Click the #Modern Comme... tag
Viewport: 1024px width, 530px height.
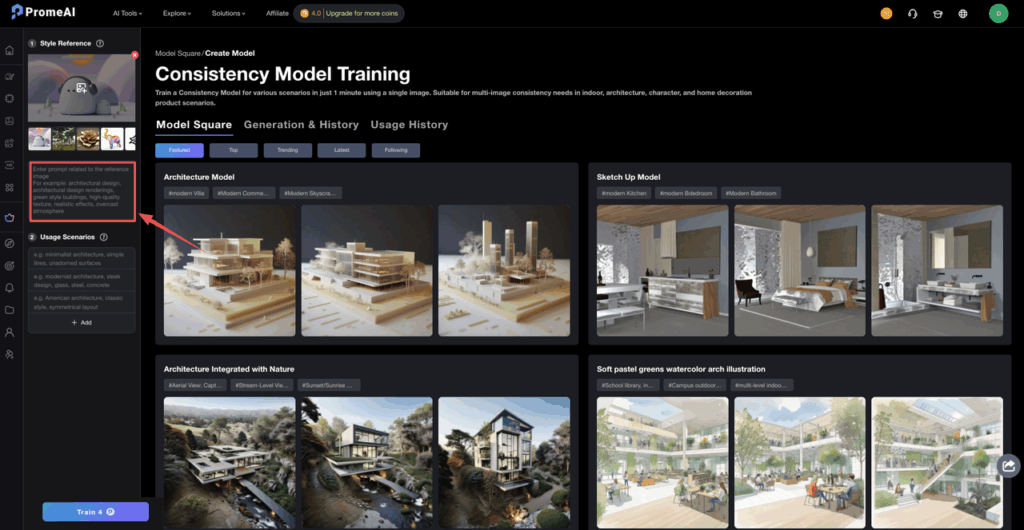point(242,193)
